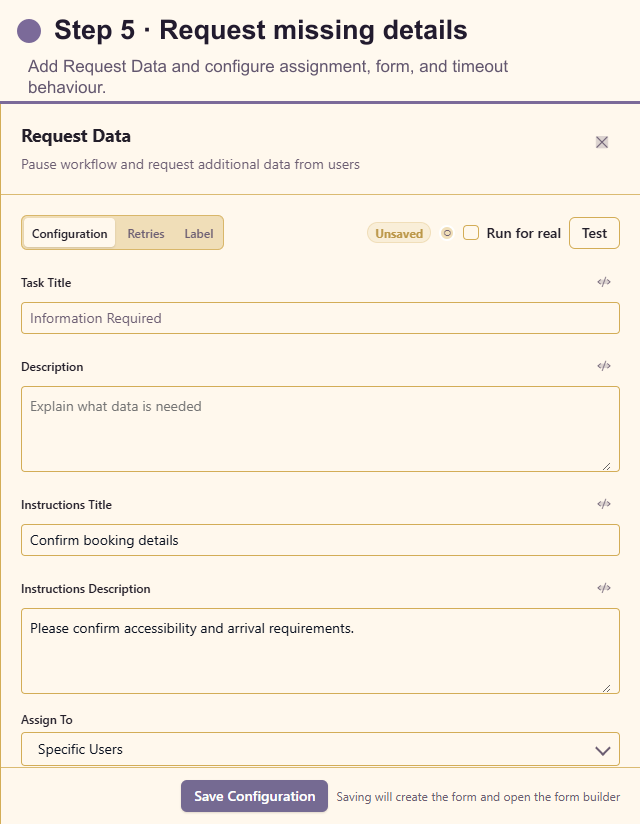The image size is (640, 824).
Task: Toggle code mode for Task Title
Action: coord(604,282)
